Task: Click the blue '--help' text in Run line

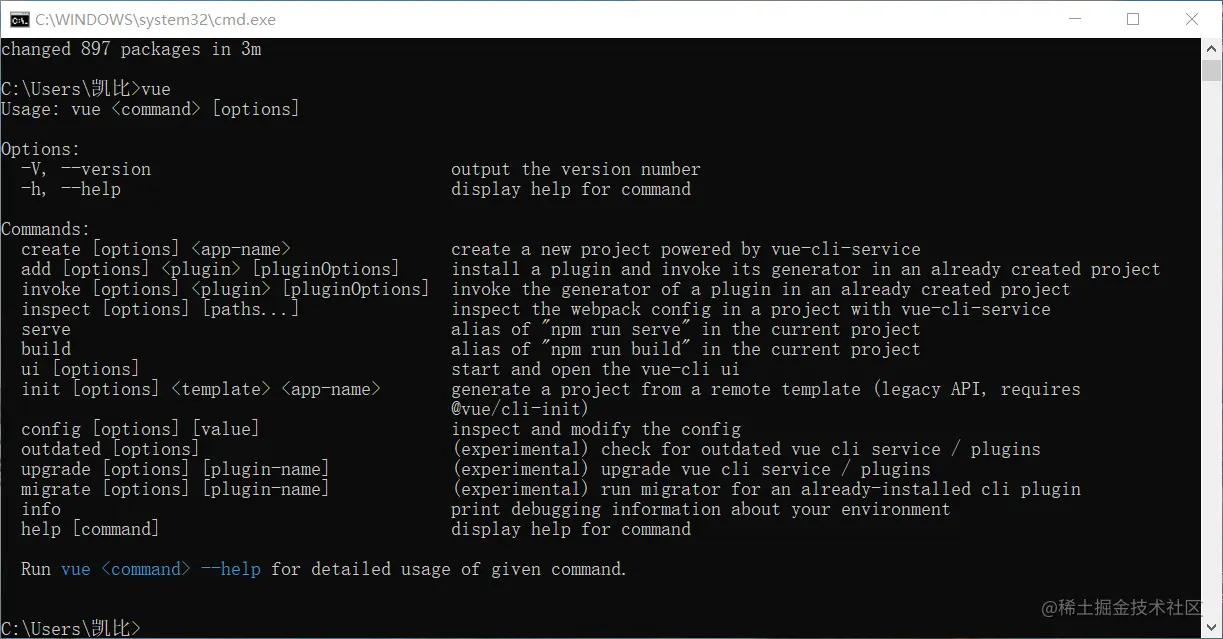Action: (231, 569)
